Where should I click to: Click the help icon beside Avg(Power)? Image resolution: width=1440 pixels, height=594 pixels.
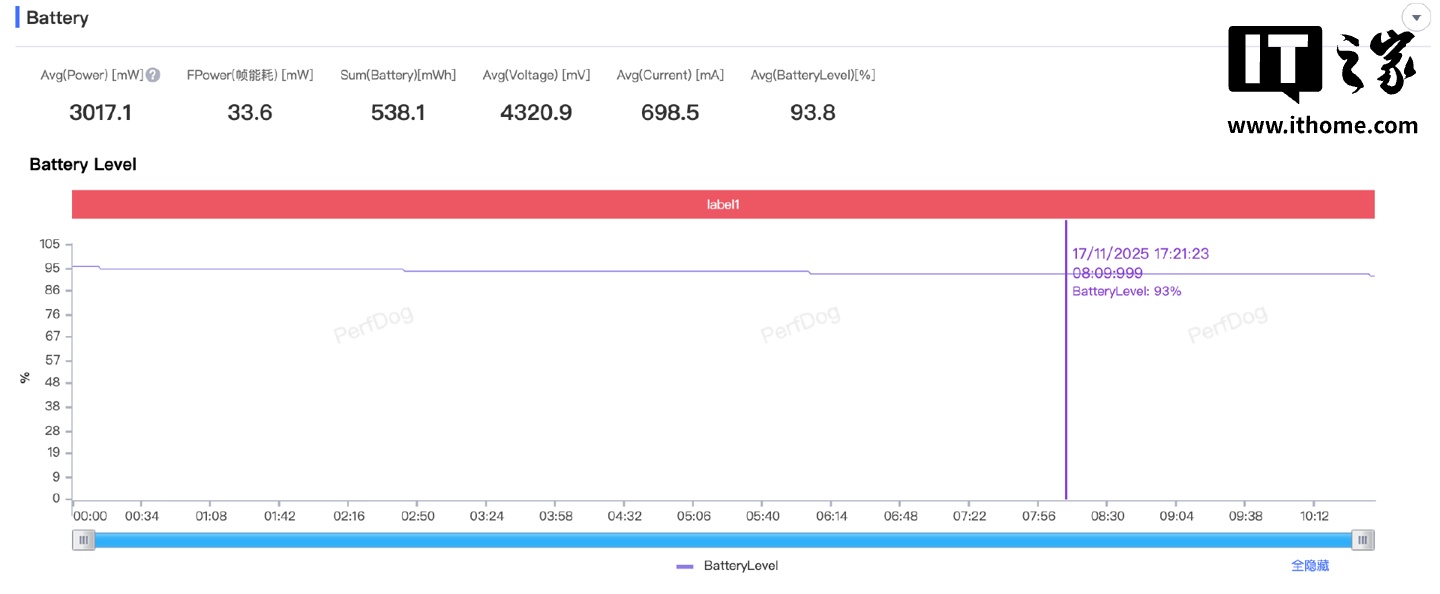pos(153,75)
